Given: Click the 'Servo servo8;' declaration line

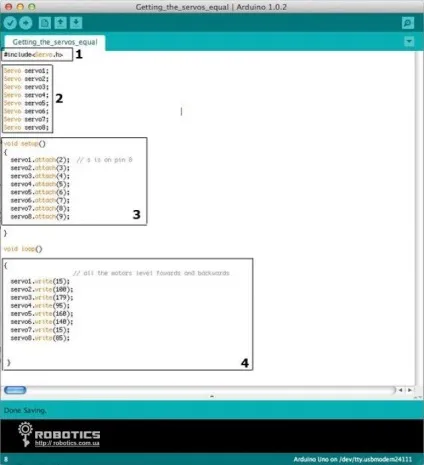Looking at the screenshot, I should point(26,127).
